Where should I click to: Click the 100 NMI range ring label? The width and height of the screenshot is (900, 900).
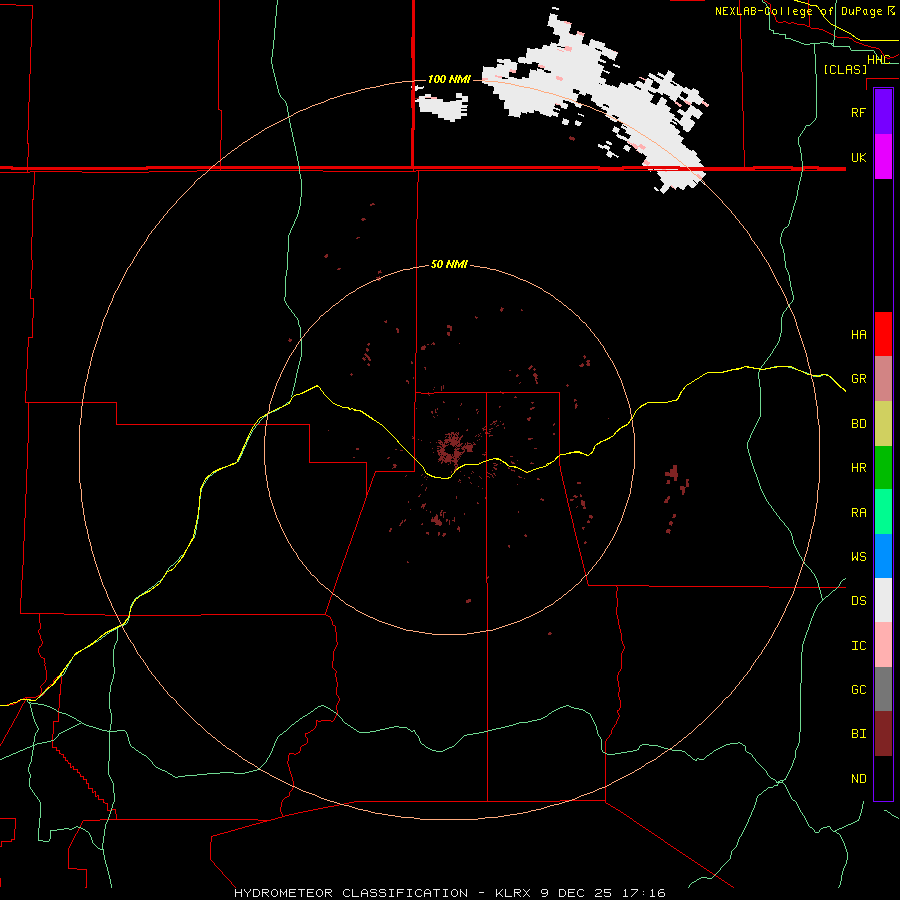(x=449, y=79)
